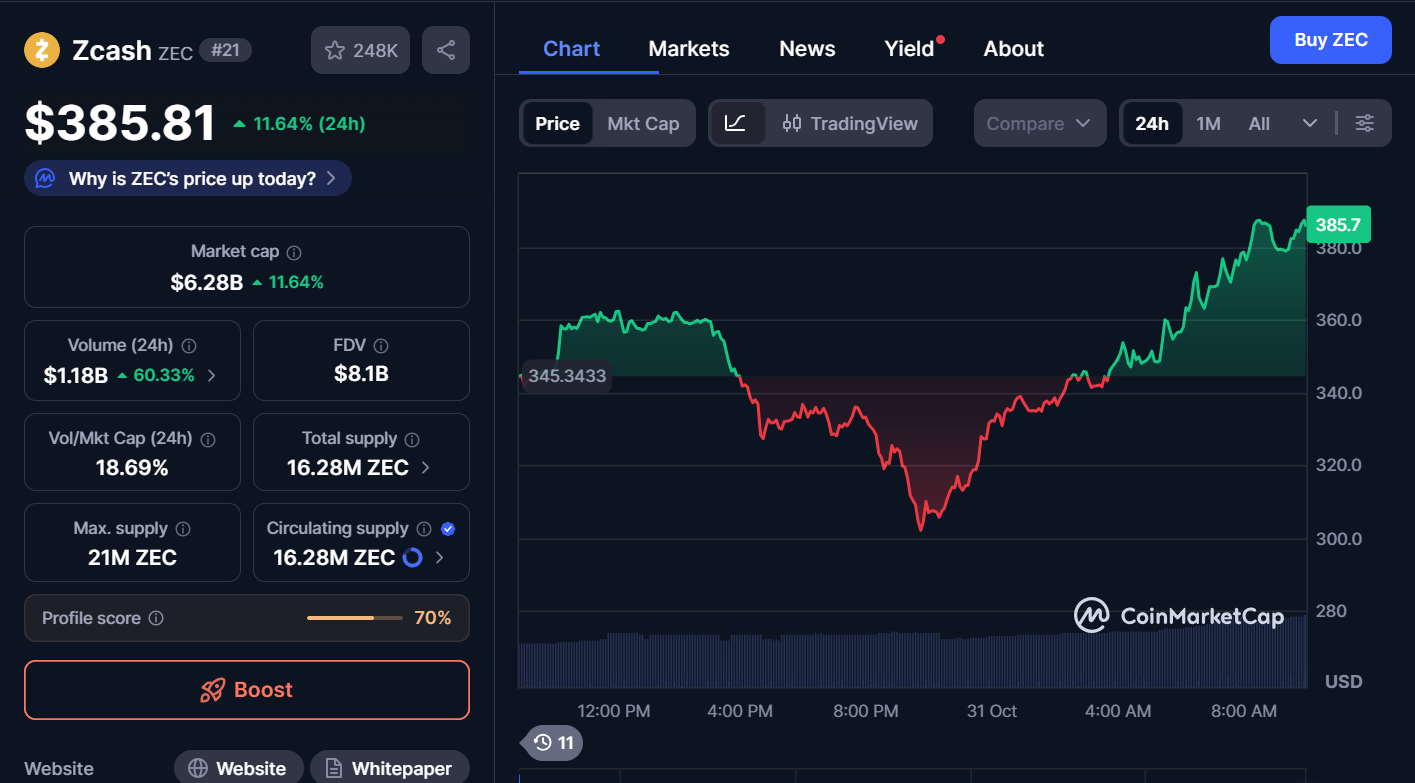Open the Markets tab

(689, 49)
